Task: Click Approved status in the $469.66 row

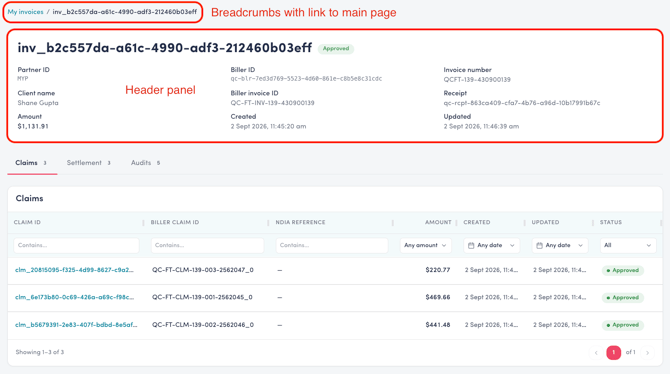Action: tap(623, 298)
